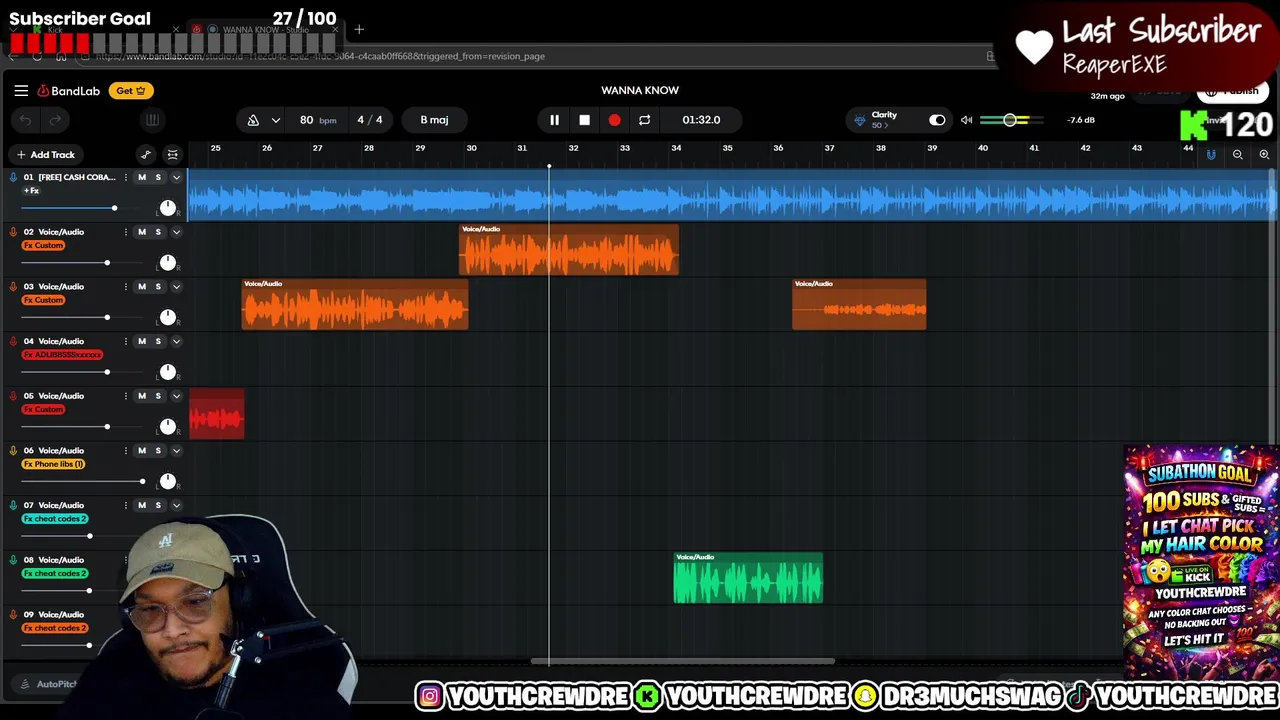This screenshot has height=720, width=1280.
Task: Open the BandLab hamburger menu
Action: coord(21,90)
